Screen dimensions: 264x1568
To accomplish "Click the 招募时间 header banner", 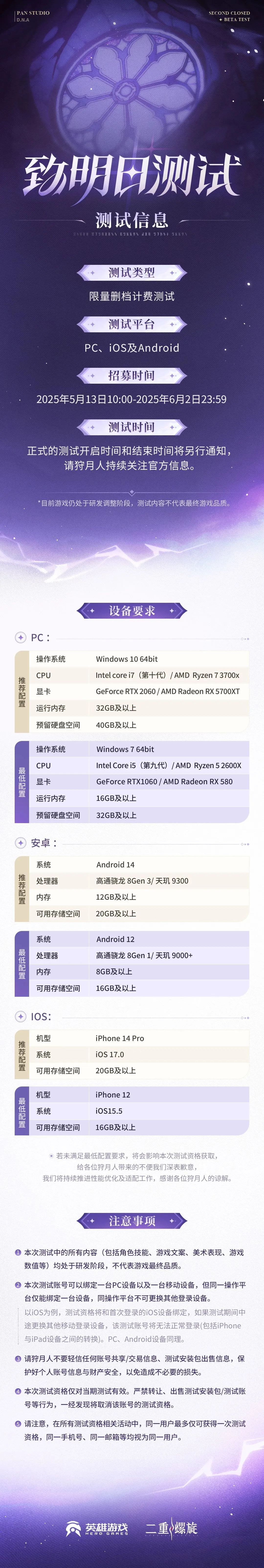I will (x=132, y=376).
